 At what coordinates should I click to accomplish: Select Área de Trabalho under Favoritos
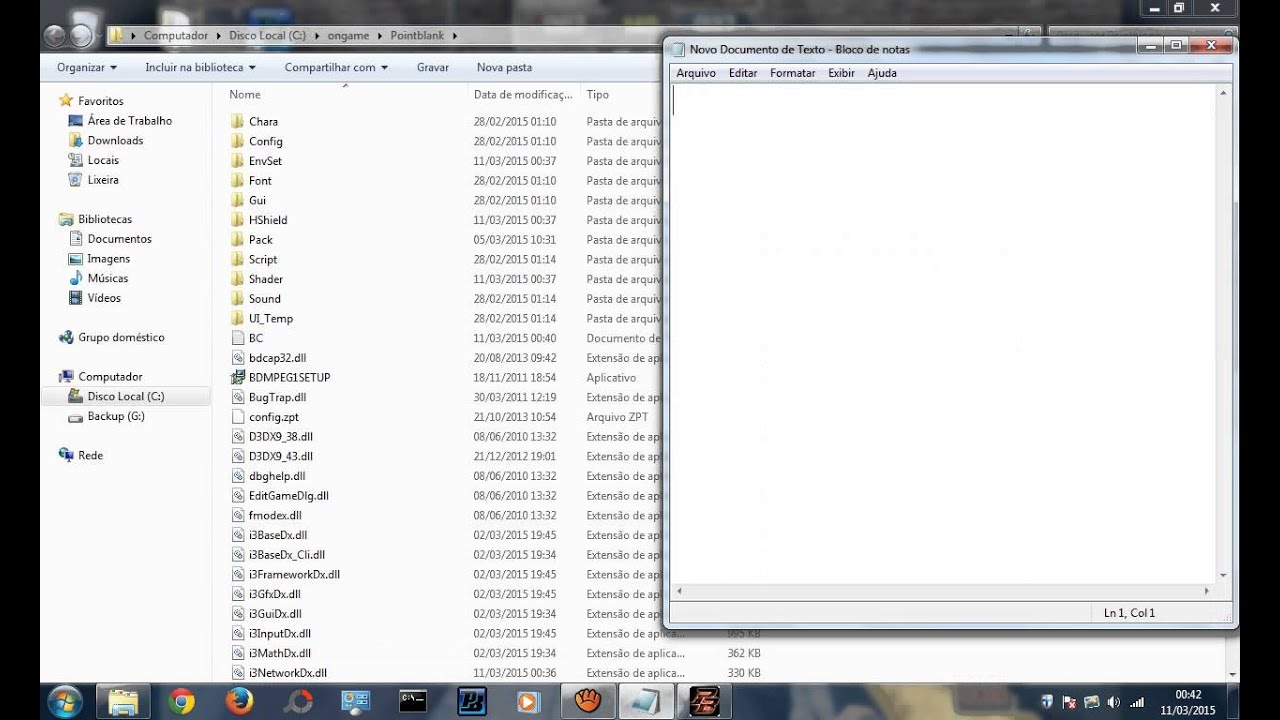pos(130,121)
